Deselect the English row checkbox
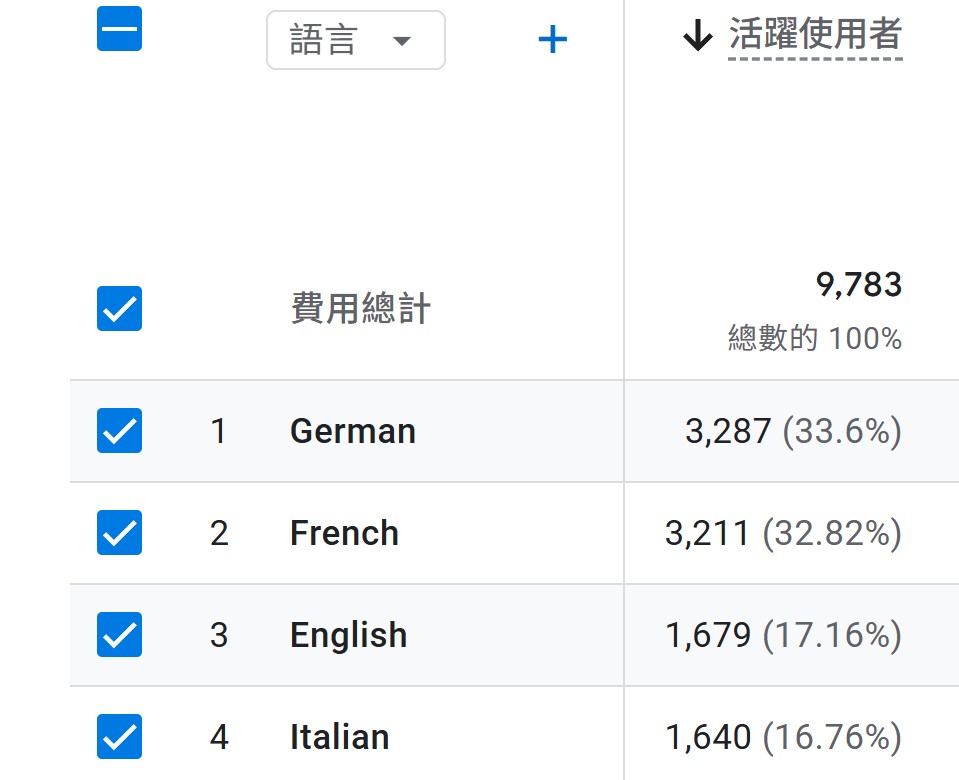 point(119,635)
